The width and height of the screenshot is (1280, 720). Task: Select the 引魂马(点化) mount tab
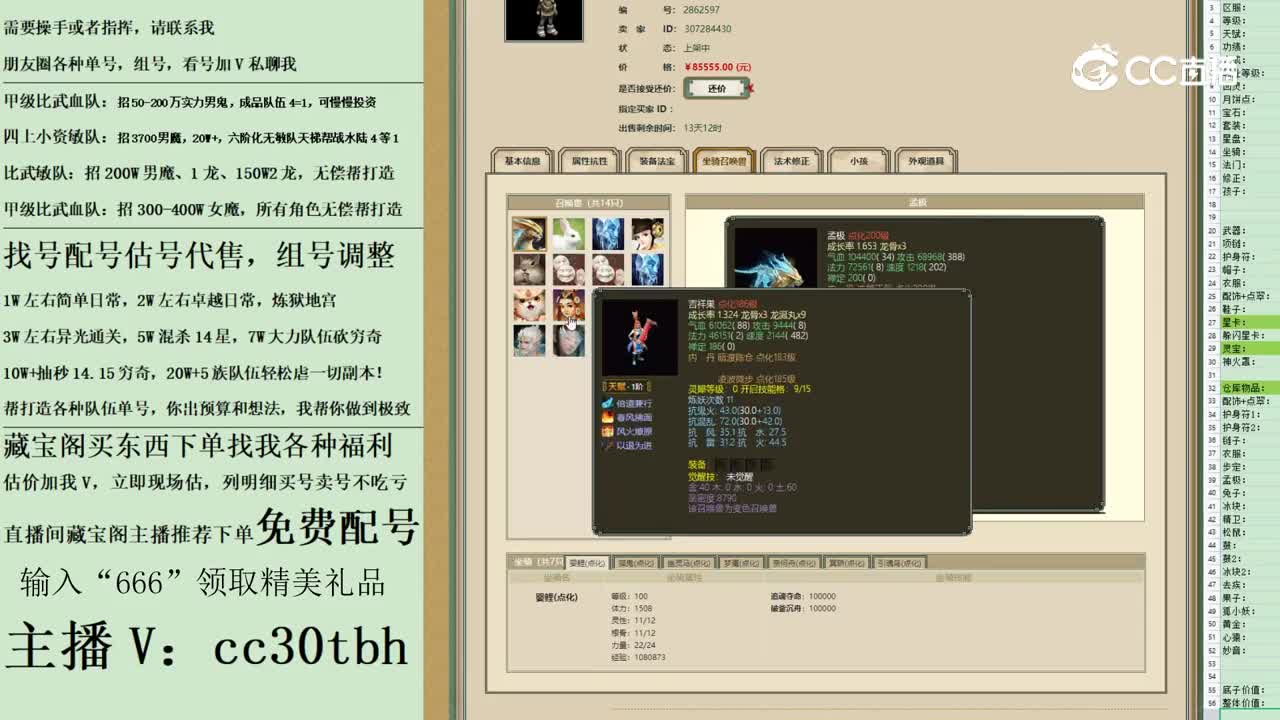(x=900, y=563)
